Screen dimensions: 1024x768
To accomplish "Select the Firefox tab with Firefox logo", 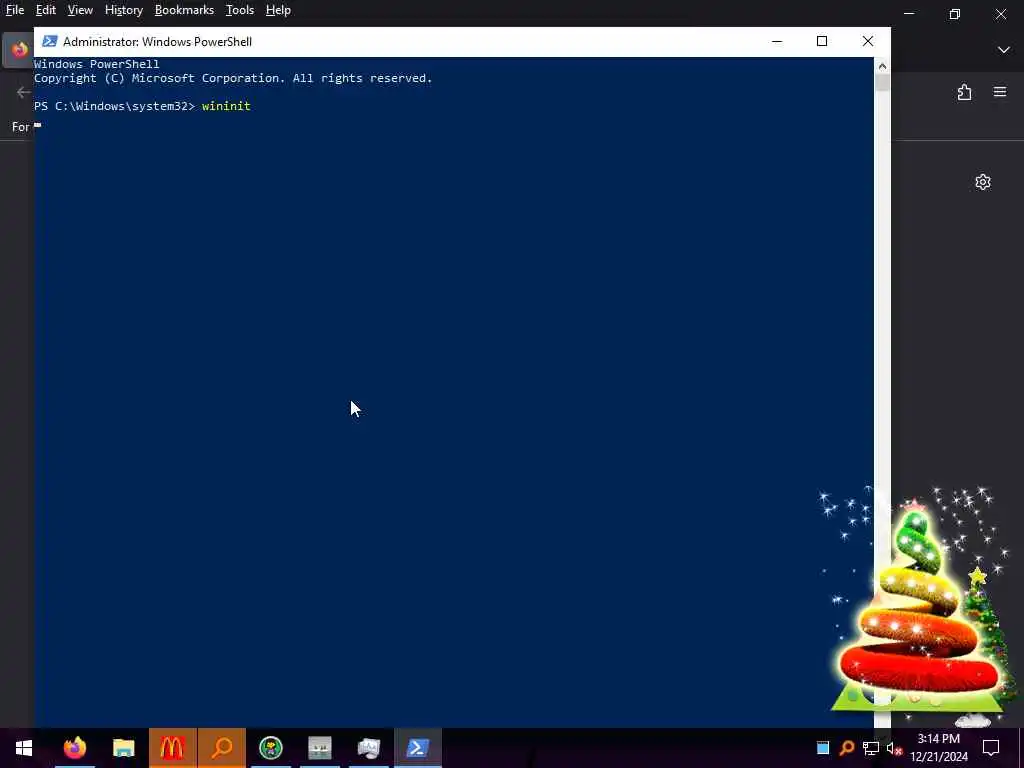I will (x=18, y=50).
